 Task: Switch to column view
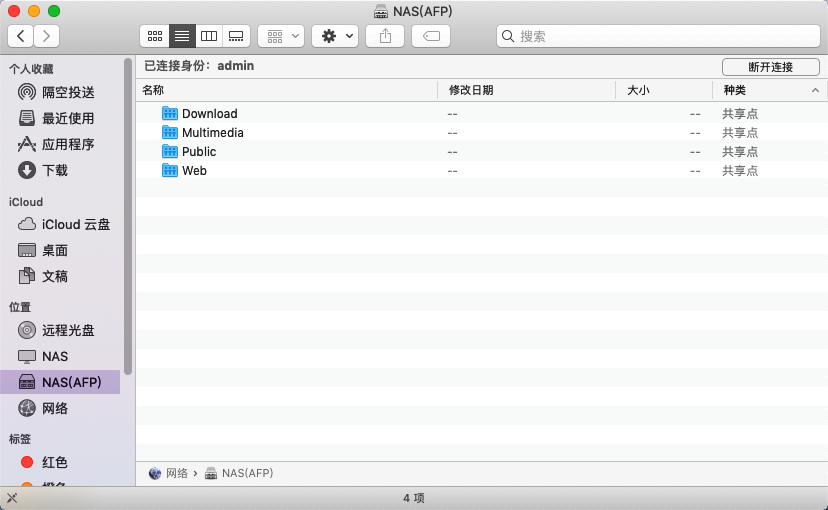209,36
